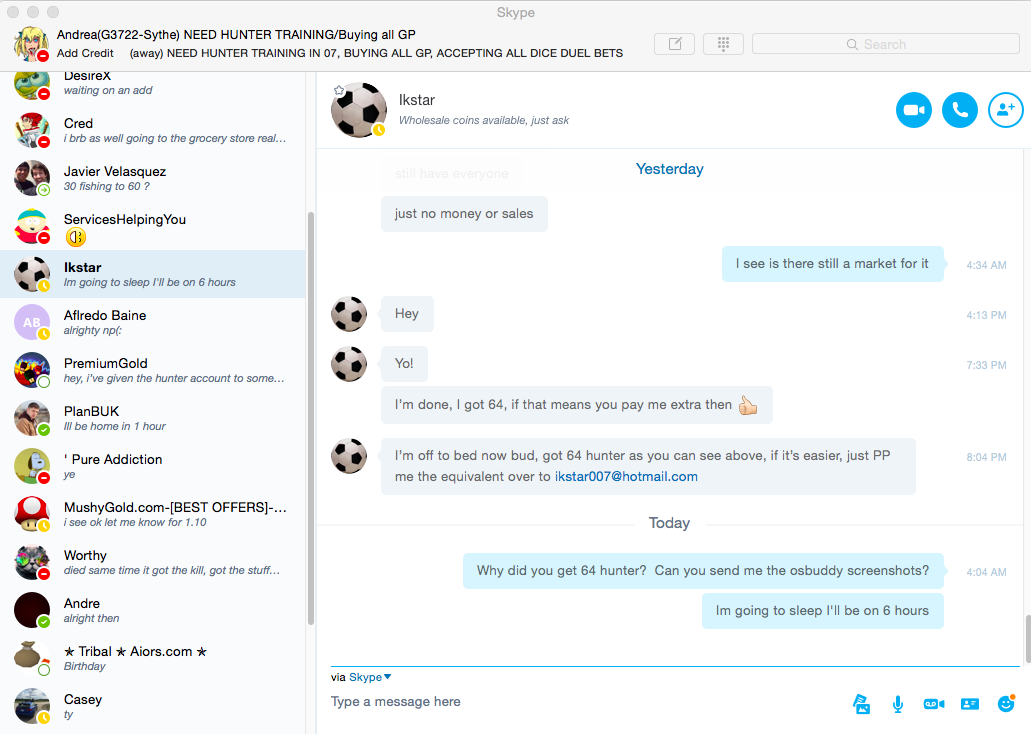The width and height of the screenshot is (1031, 734).
Task: Click the 4:04 AM timestamp
Action: pyautogui.click(x=986, y=572)
